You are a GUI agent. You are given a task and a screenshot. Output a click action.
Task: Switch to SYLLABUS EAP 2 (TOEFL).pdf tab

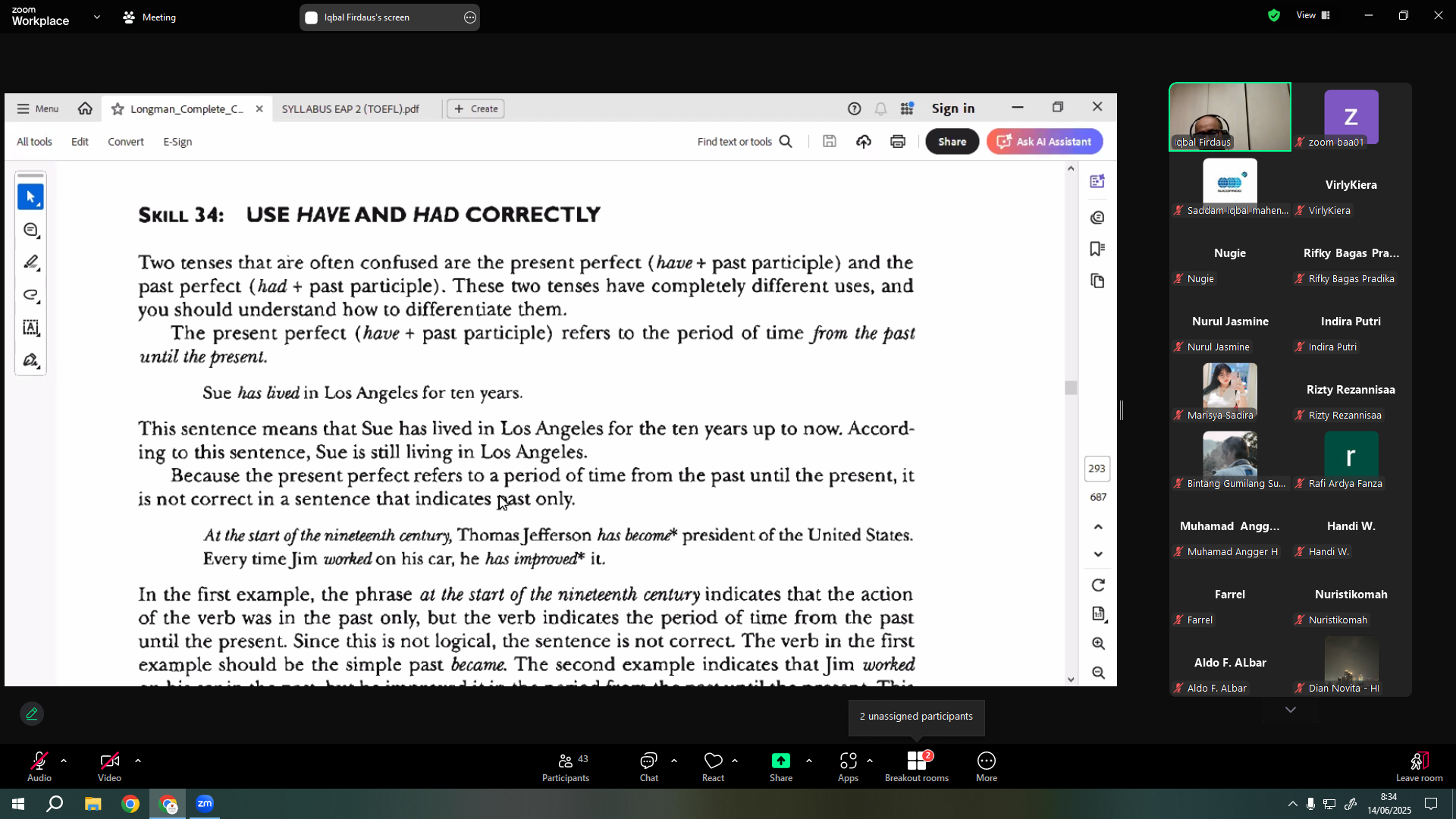(x=350, y=109)
